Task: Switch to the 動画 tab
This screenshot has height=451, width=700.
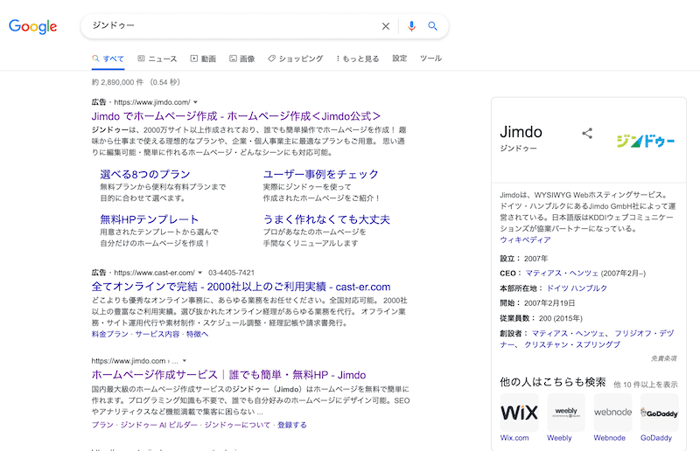Action: click(x=203, y=58)
